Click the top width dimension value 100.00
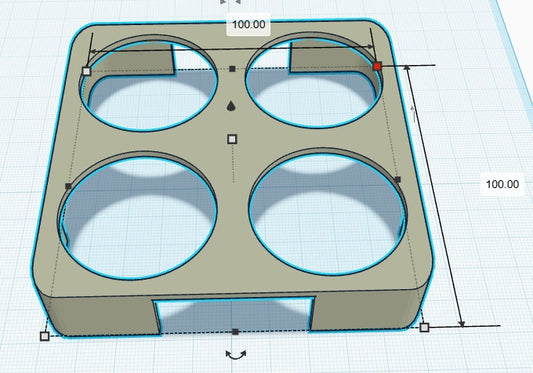 [x=248, y=24]
